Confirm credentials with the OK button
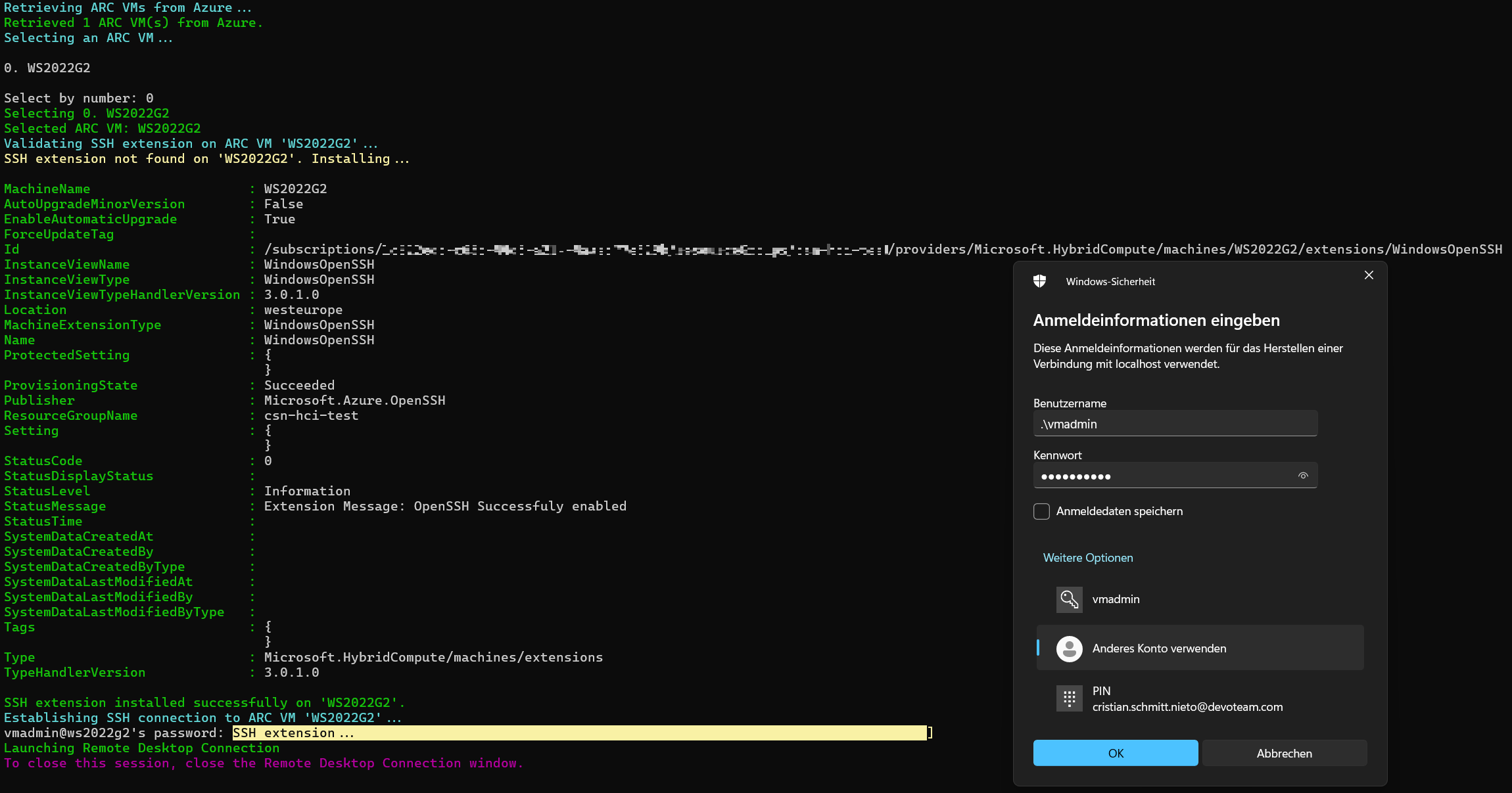The width and height of the screenshot is (1512, 793). (x=1116, y=753)
